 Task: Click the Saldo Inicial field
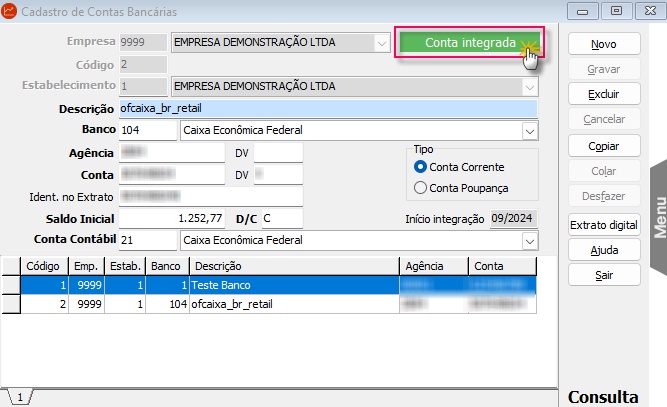pyautogui.click(x=174, y=218)
